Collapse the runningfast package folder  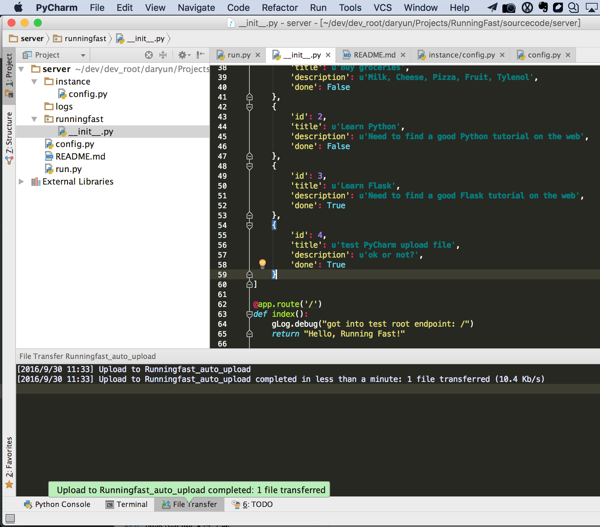click(34, 119)
